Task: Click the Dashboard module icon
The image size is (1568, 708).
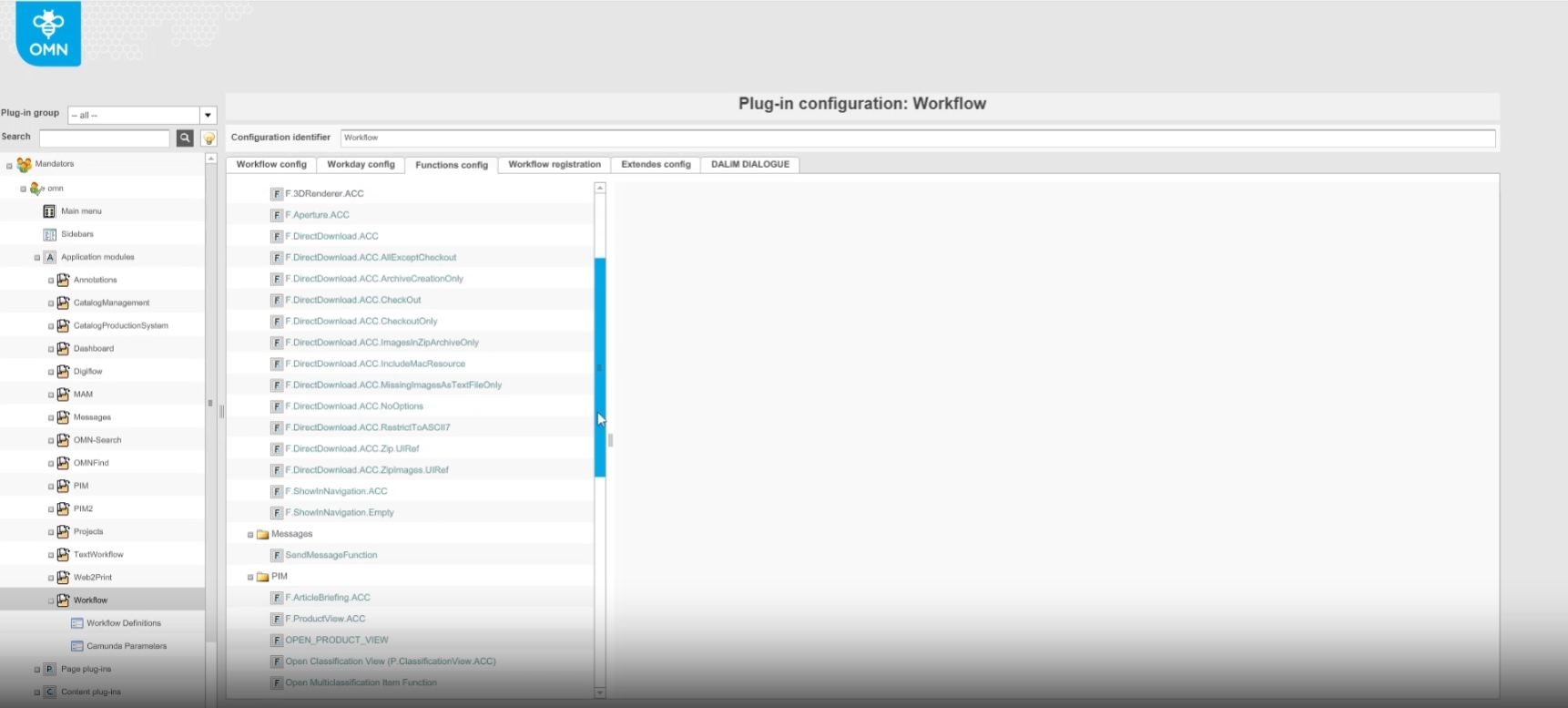Action: [x=63, y=348]
